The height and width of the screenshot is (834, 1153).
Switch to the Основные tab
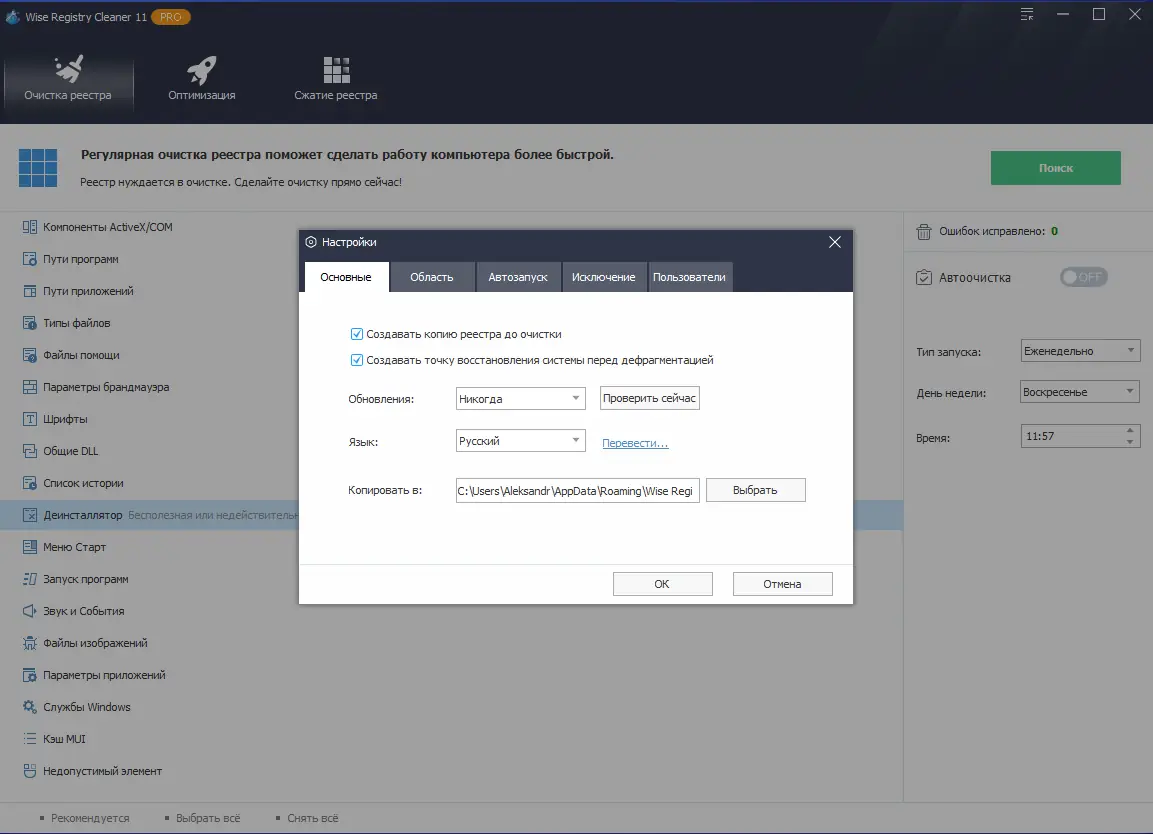click(346, 277)
